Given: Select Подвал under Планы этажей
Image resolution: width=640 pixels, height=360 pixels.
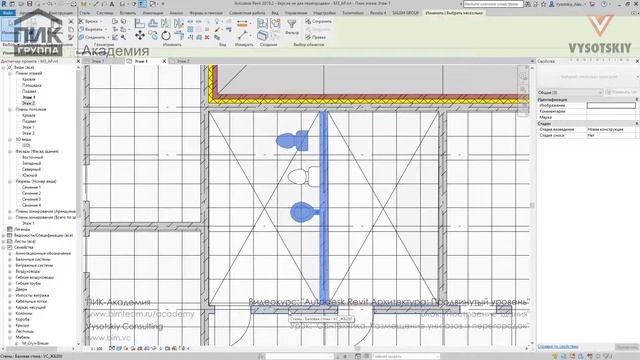Looking at the screenshot, I should pos(29,91).
